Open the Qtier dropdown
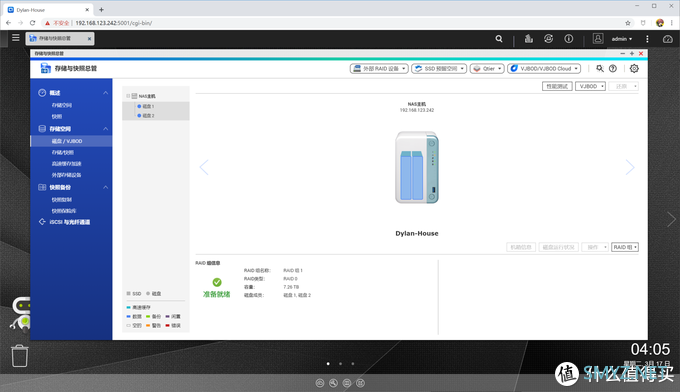The image size is (680, 392). pos(487,69)
